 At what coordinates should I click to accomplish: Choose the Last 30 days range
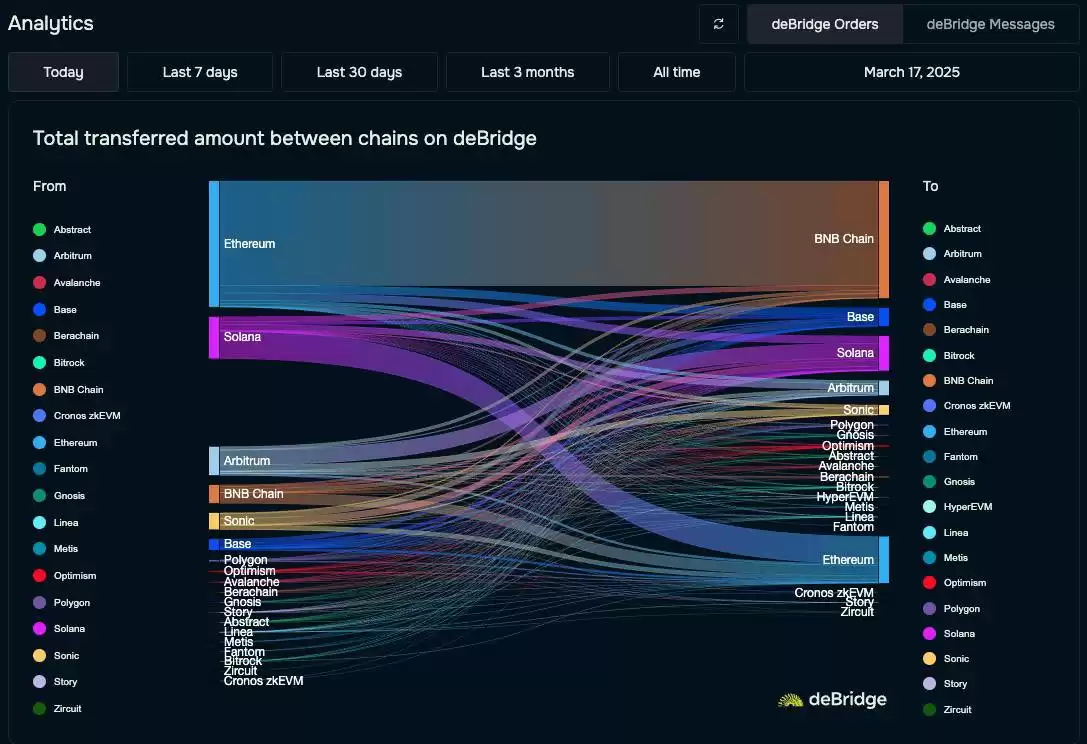coord(359,72)
